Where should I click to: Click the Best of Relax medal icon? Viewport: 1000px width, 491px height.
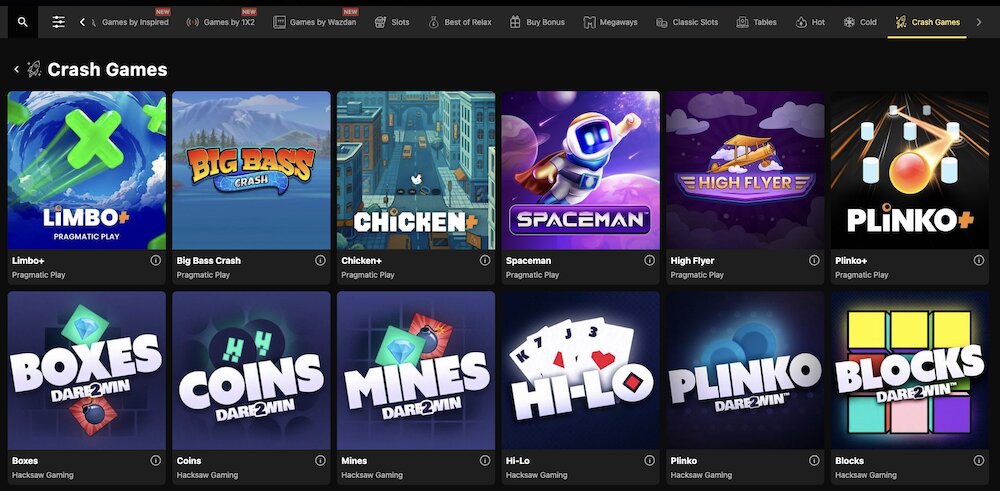434,22
